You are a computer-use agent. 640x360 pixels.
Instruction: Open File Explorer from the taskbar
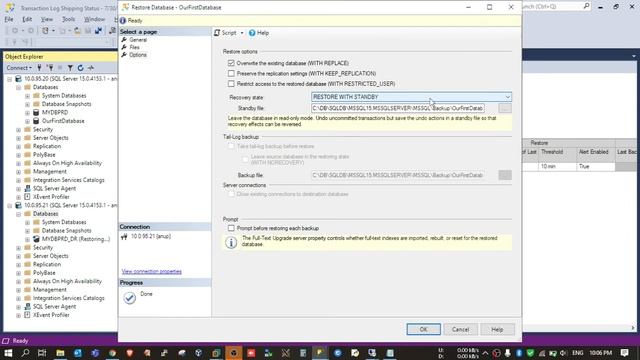pos(60,353)
